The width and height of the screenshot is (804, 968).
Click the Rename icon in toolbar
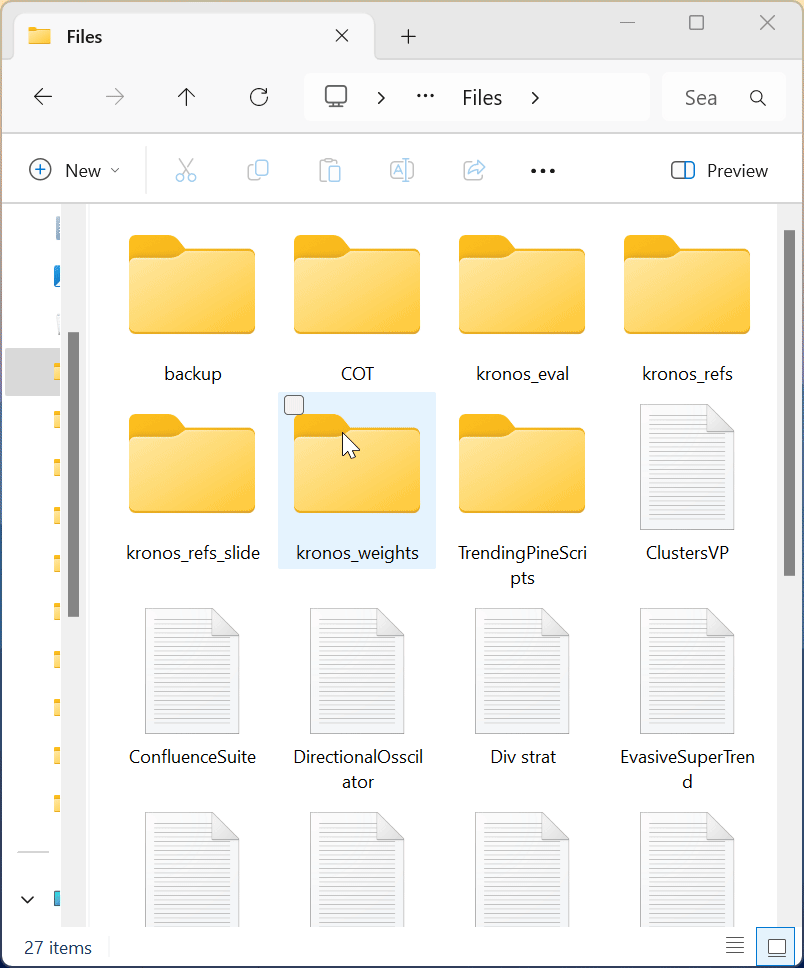coord(402,170)
